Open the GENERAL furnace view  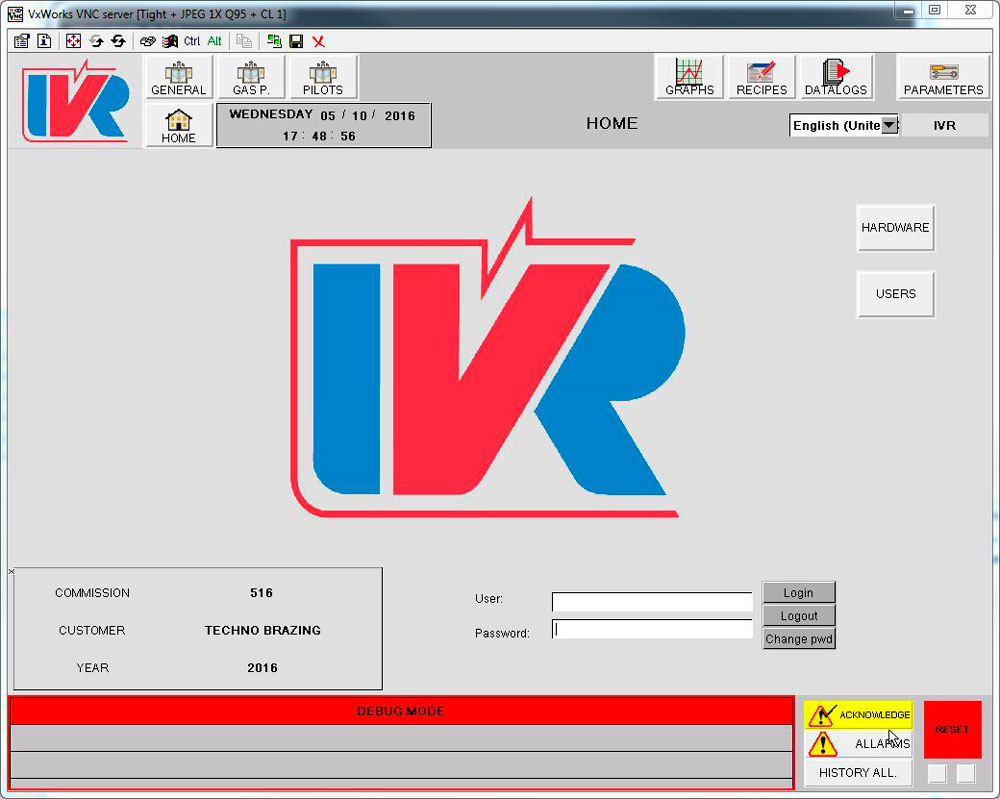tap(179, 78)
